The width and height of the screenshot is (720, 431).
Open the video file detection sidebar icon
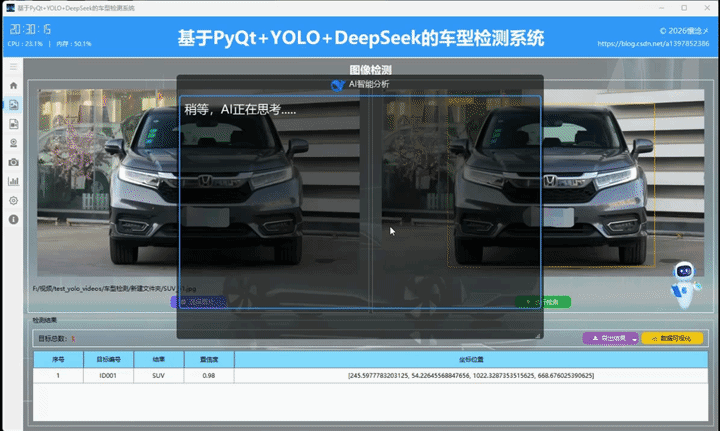point(13,124)
